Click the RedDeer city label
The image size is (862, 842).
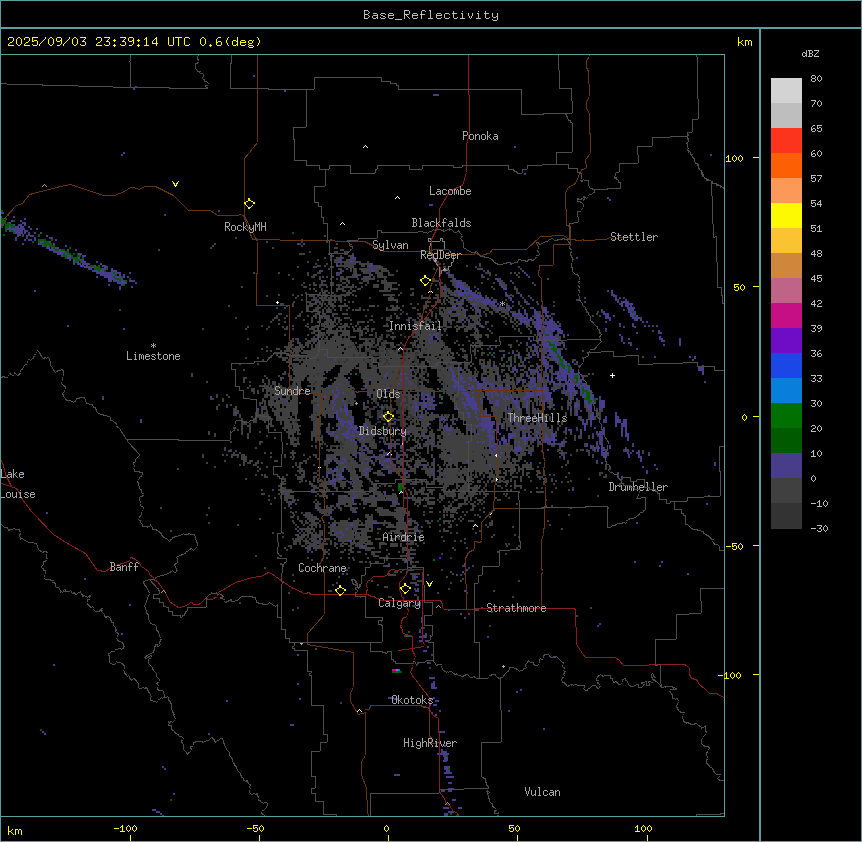click(x=440, y=255)
